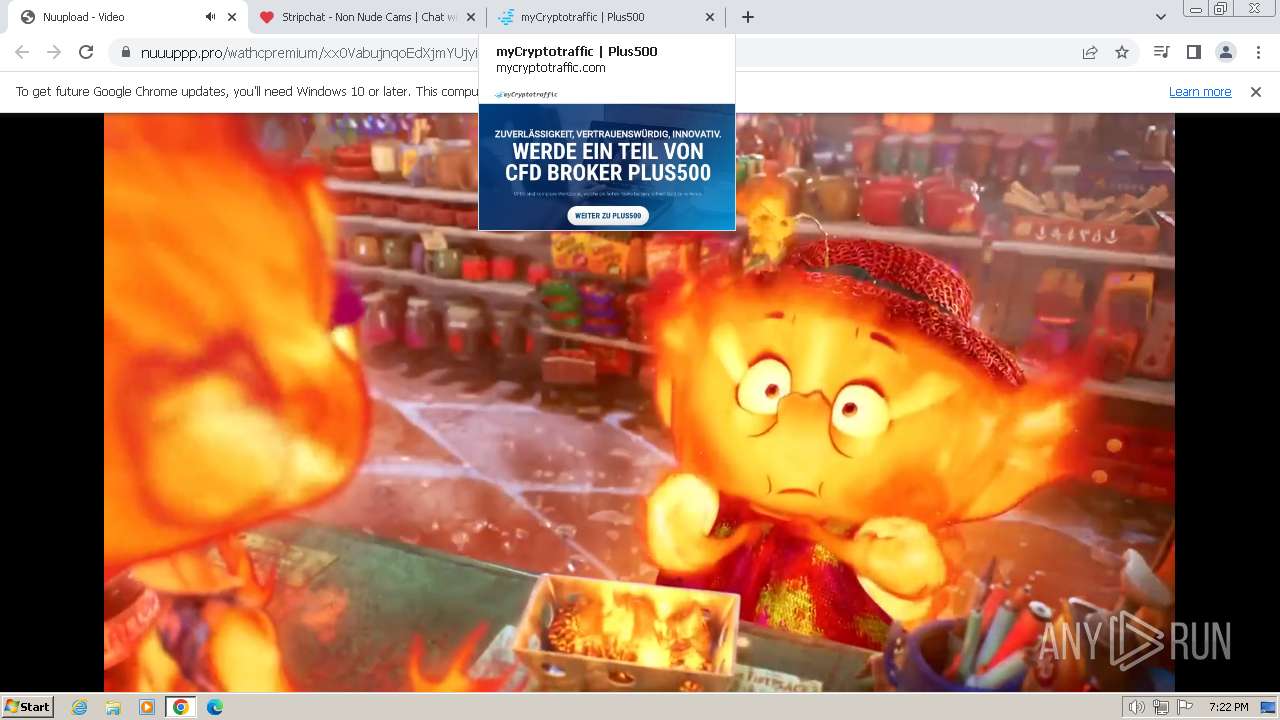Close the Stripchat tab
1280x720 pixels.
click(471, 17)
